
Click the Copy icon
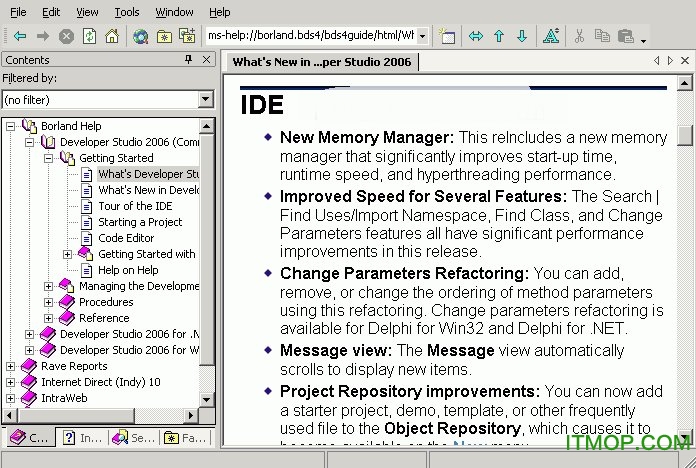pos(602,36)
